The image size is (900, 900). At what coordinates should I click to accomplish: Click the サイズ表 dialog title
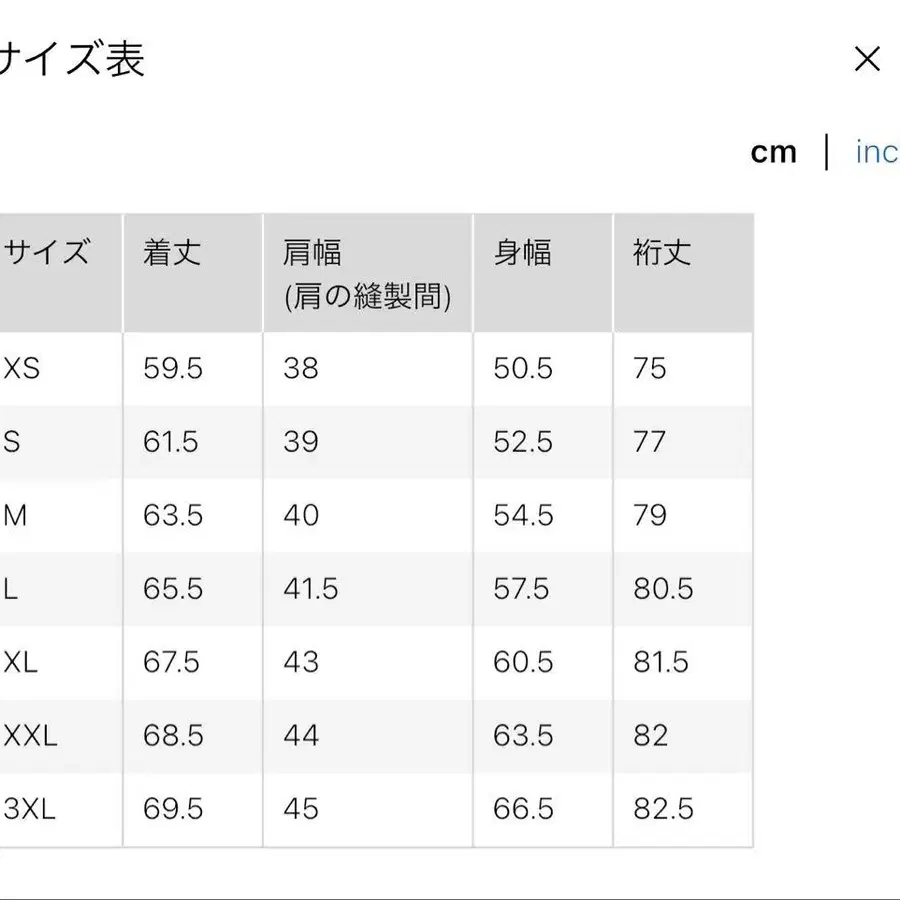click(x=73, y=60)
